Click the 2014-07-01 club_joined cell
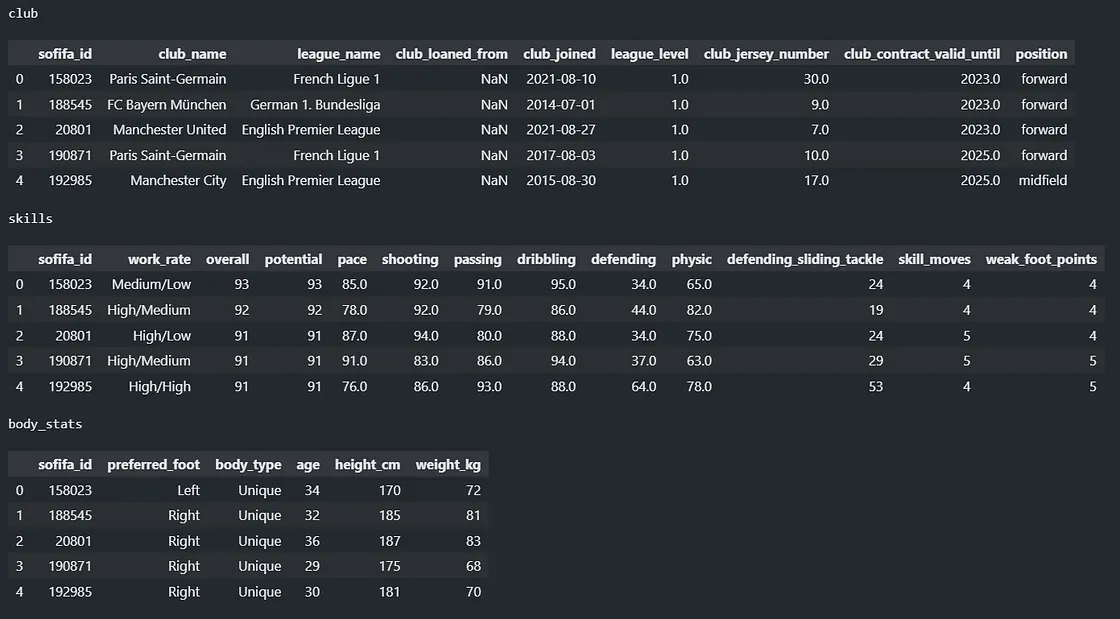The height and width of the screenshot is (619, 1120). [561, 105]
